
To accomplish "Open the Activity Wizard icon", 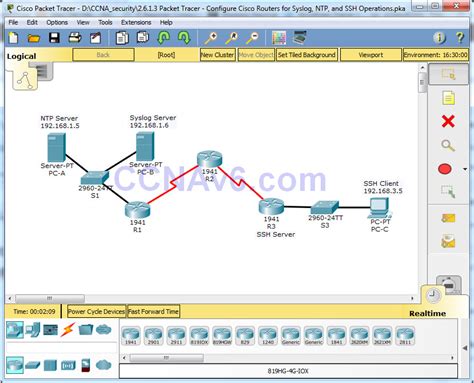I will [96, 38].
